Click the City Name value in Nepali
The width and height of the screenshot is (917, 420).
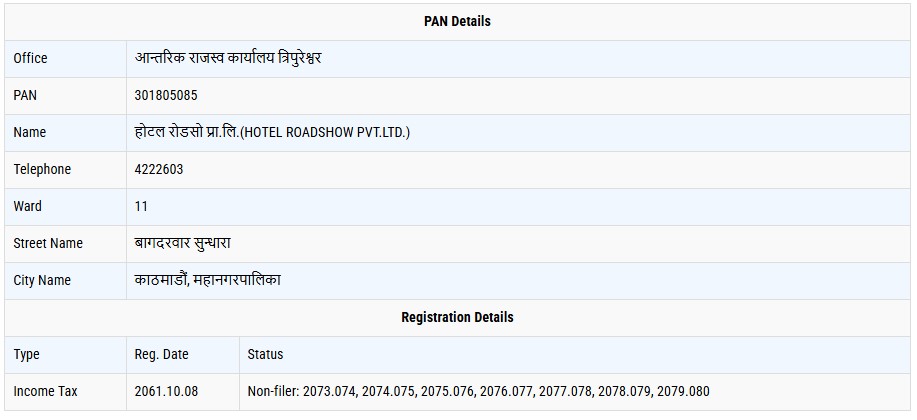[208, 280]
